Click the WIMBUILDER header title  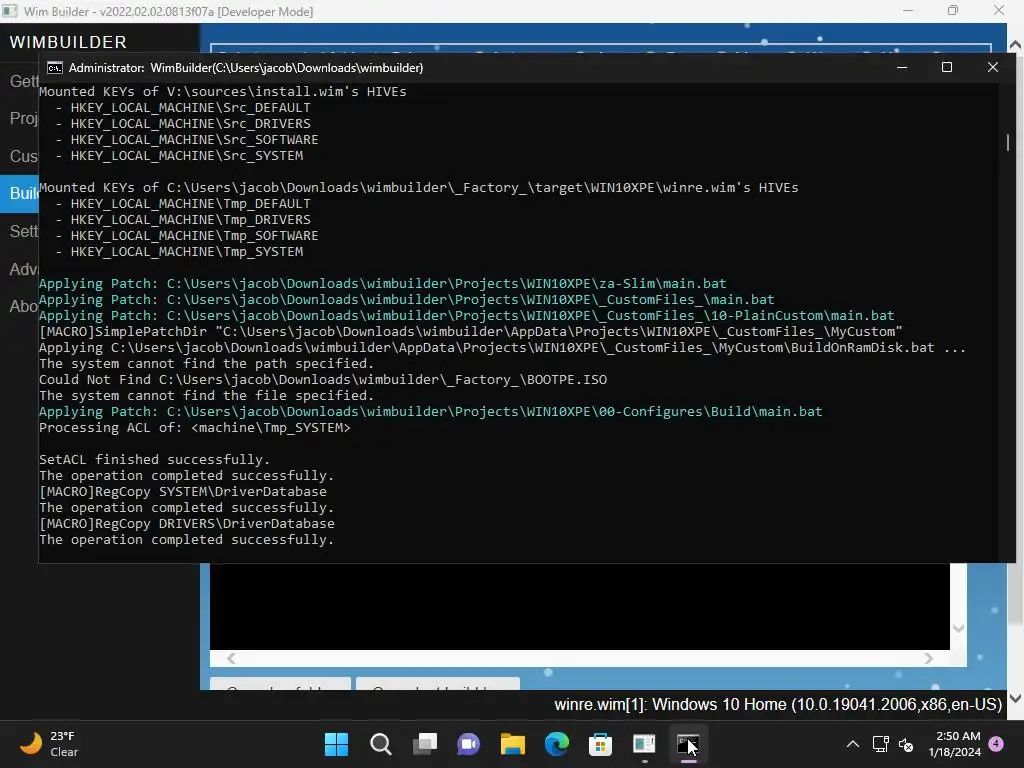68,42
